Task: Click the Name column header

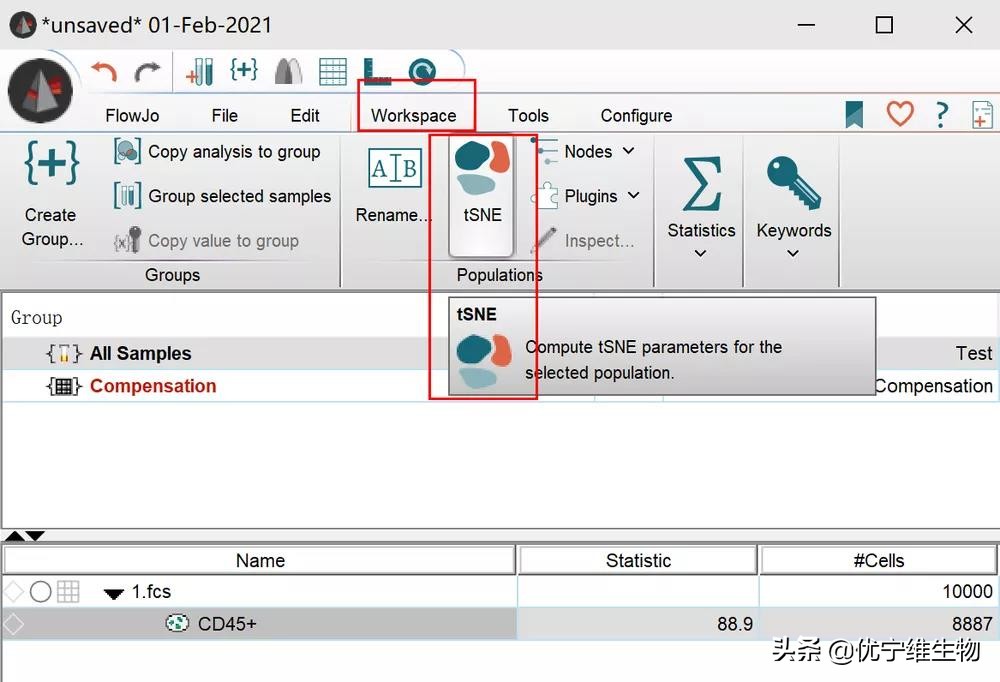Action: pos(260,560)
